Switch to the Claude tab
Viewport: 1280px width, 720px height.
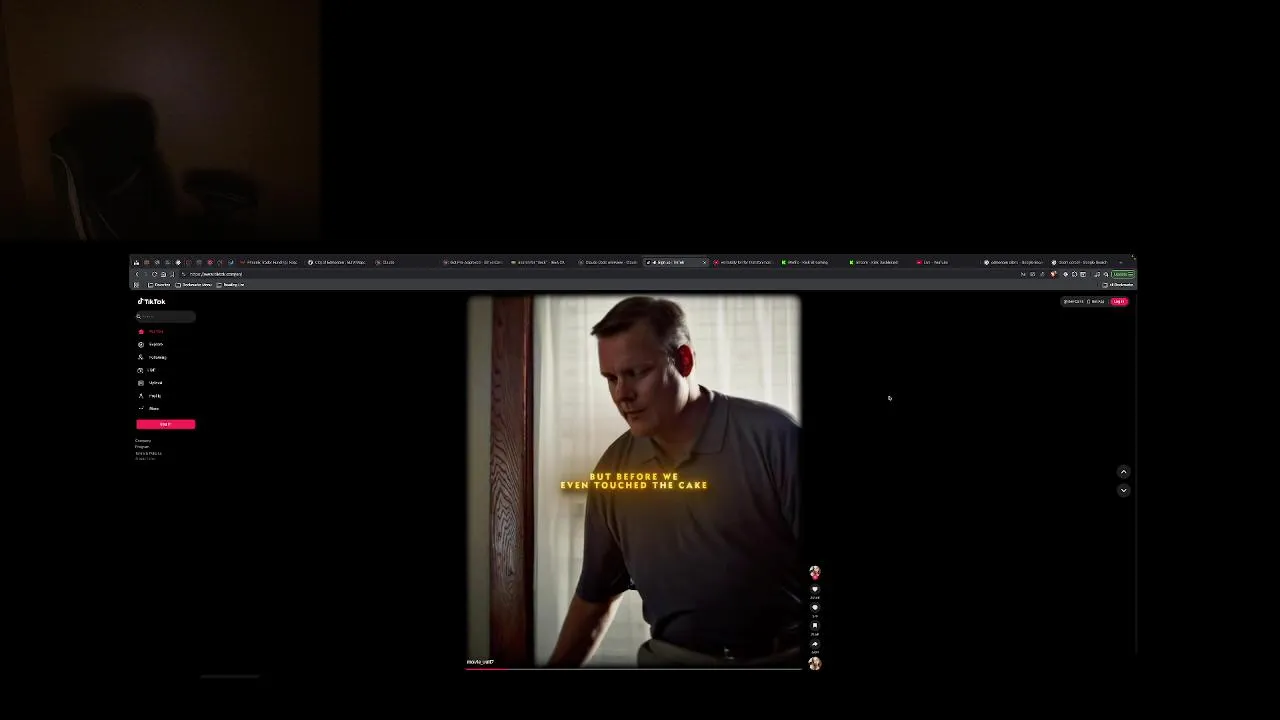pos(385,262)
